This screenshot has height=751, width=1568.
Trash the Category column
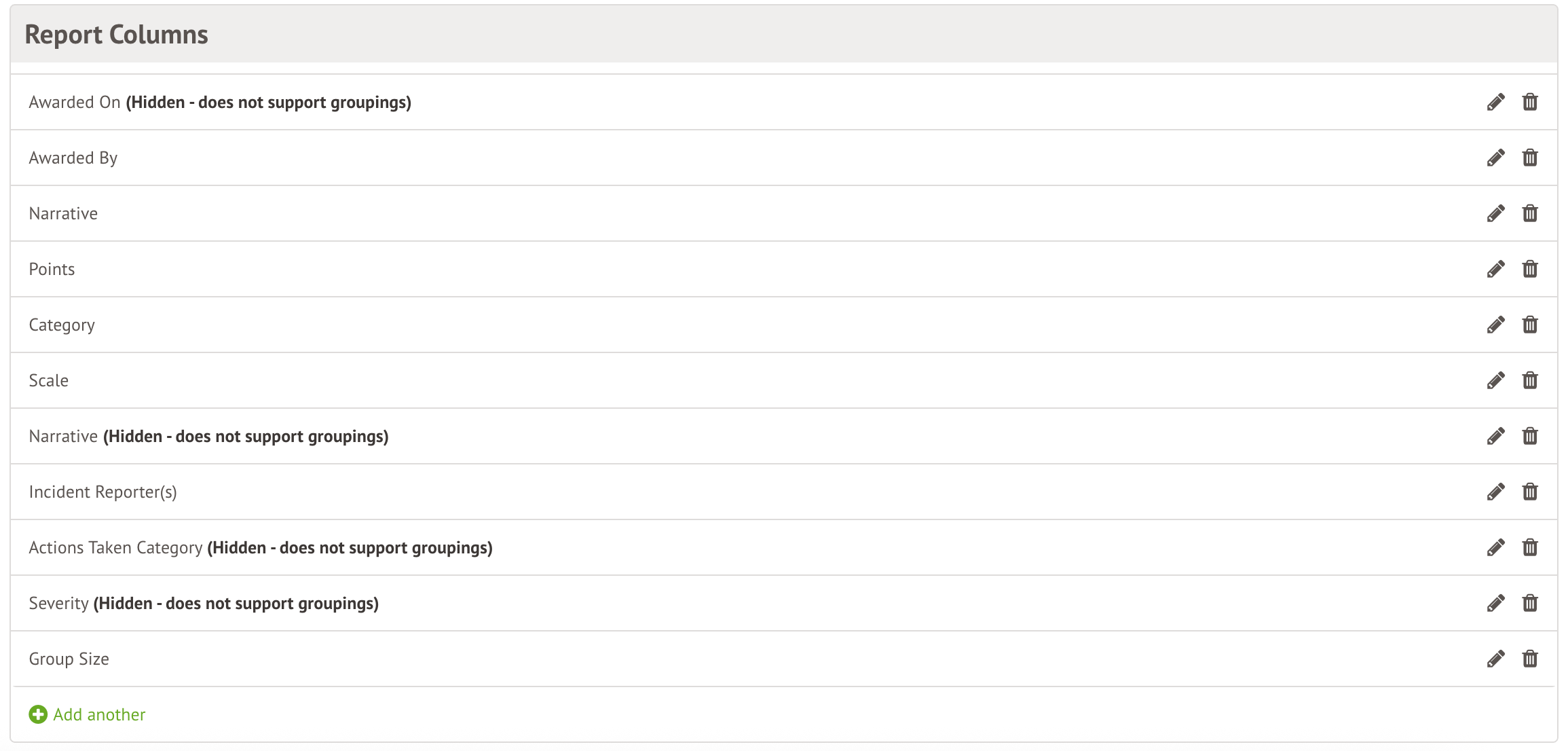[x=1530, y=325]
